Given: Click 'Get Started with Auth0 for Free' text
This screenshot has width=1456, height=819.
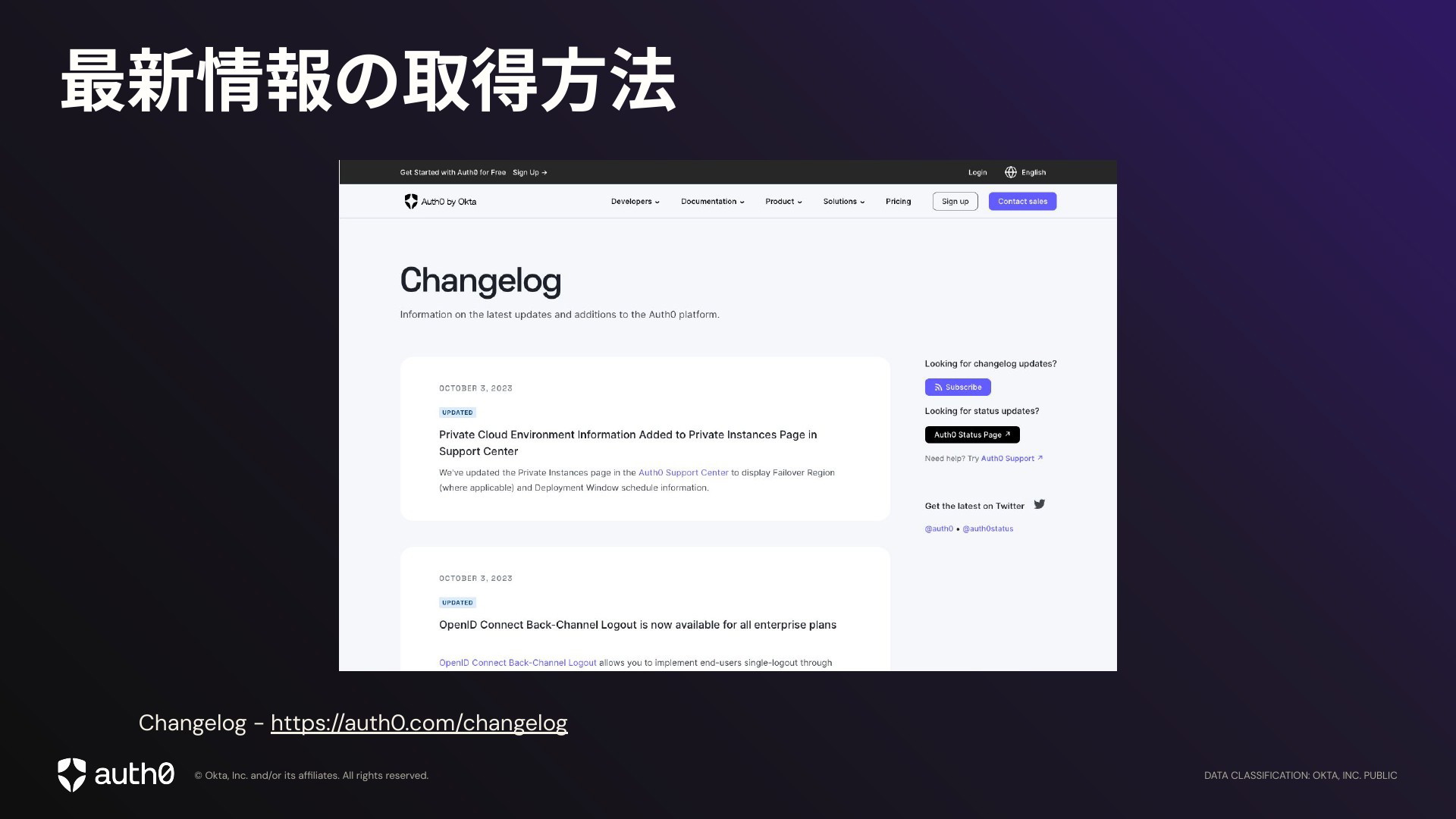Looking at the screenshot, I should point(453,173).
